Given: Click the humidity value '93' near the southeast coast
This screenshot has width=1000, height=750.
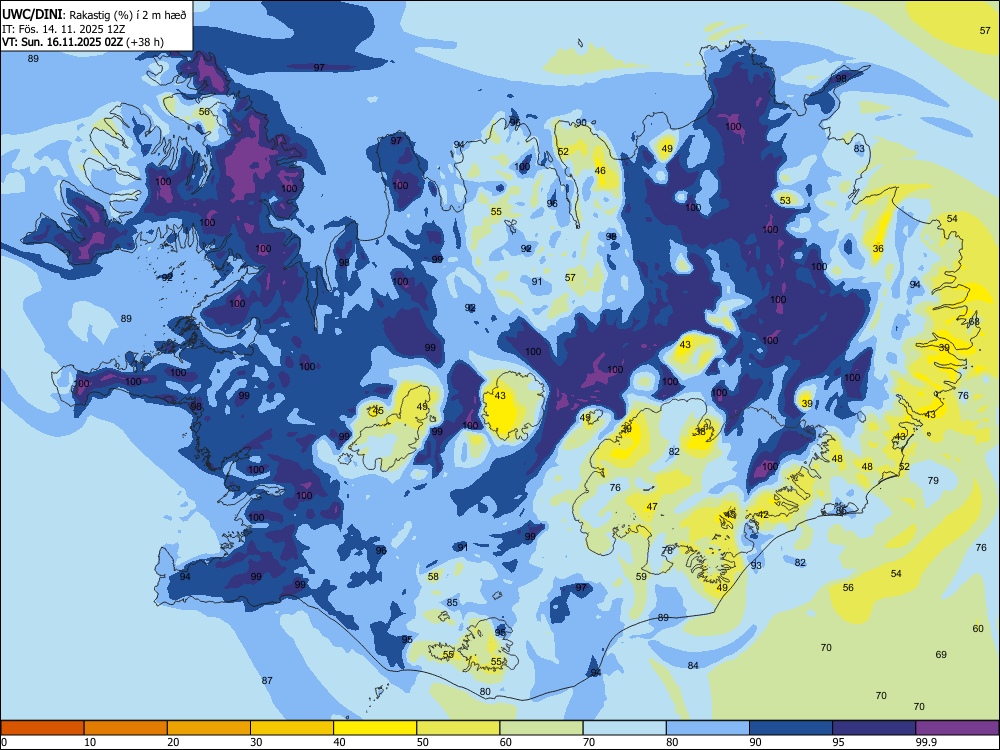Looking at the screenshot, I should pos(756,565).
